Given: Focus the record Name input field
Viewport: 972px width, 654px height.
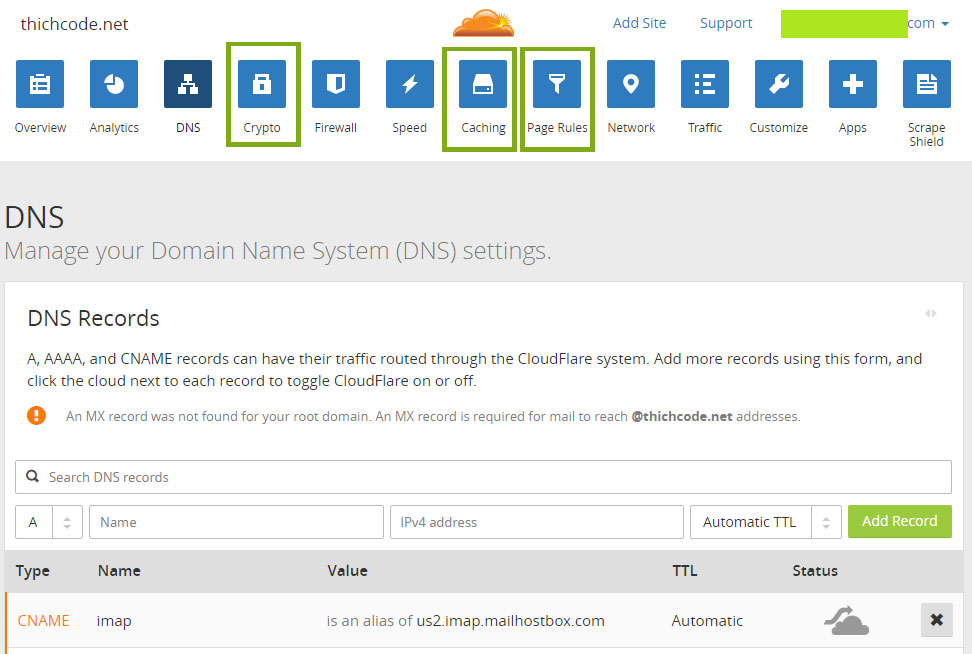Looking at the screenshot, I should point(236,522).
